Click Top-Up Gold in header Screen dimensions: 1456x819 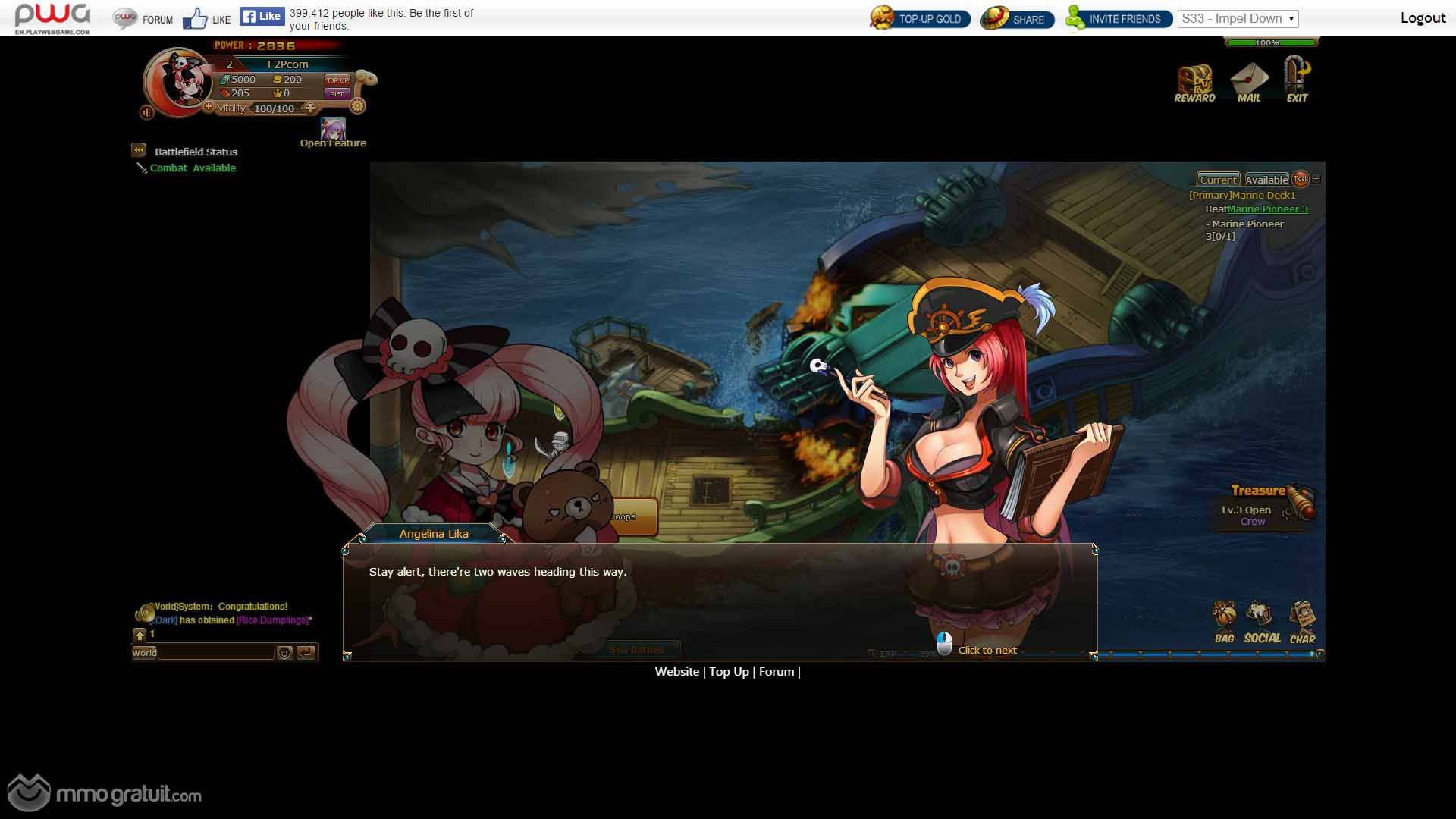(x=919, y=18)
